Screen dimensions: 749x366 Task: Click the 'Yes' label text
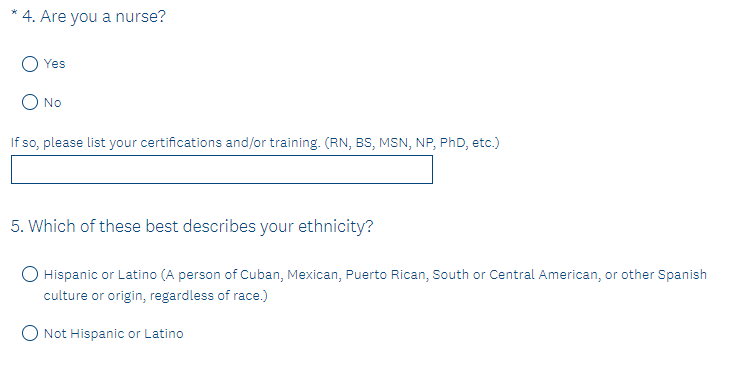(54, 64)
